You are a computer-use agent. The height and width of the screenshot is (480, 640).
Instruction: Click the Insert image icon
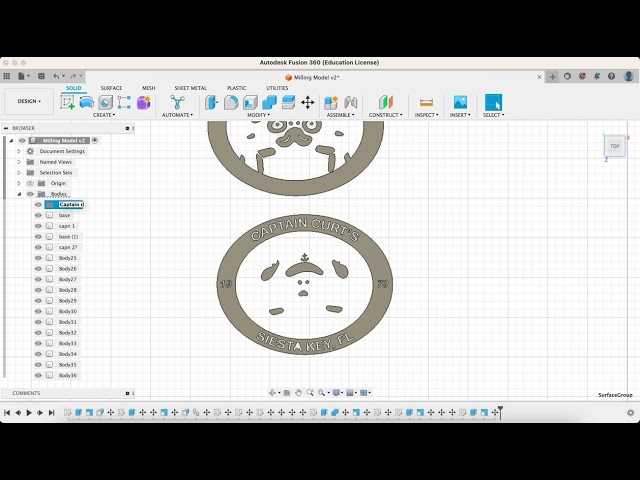point(460,102)
